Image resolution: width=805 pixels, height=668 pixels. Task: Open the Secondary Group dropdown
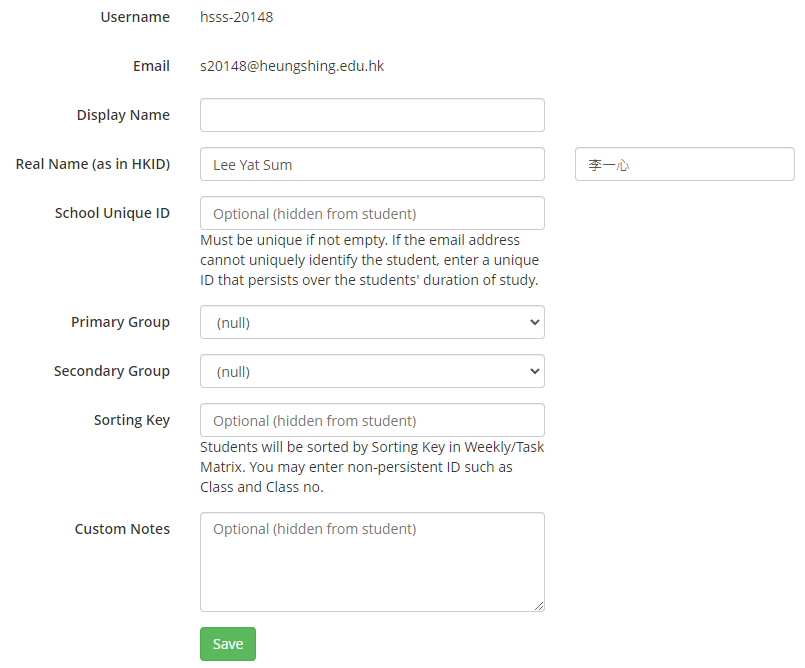coord(372,371)
